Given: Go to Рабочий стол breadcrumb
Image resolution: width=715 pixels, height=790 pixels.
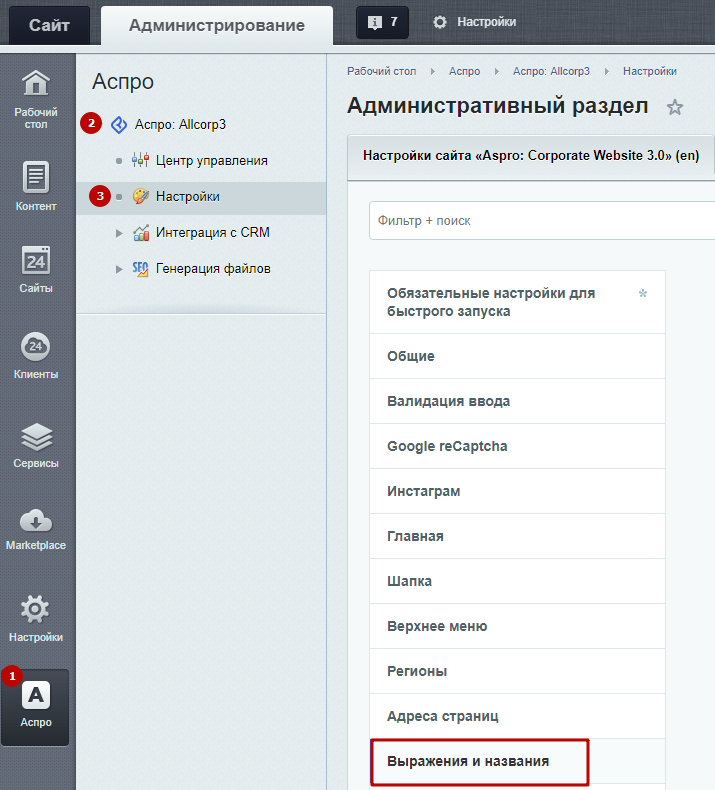Looking at the screenshot, I should pyautogui.click(x=381, y=71).
